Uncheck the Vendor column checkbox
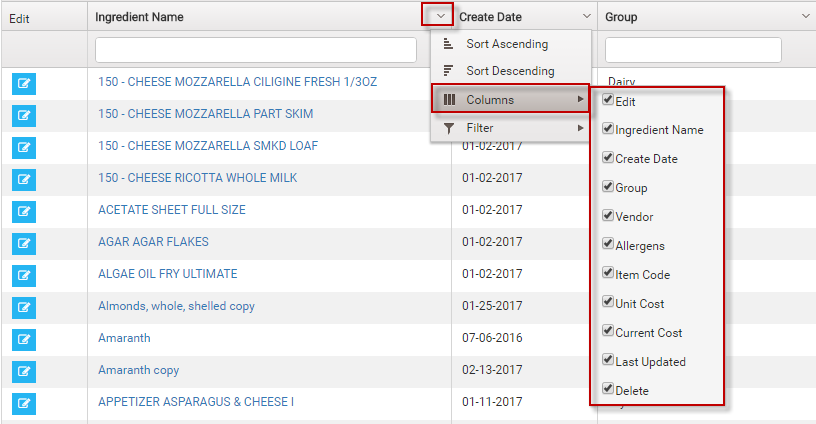 608,216
